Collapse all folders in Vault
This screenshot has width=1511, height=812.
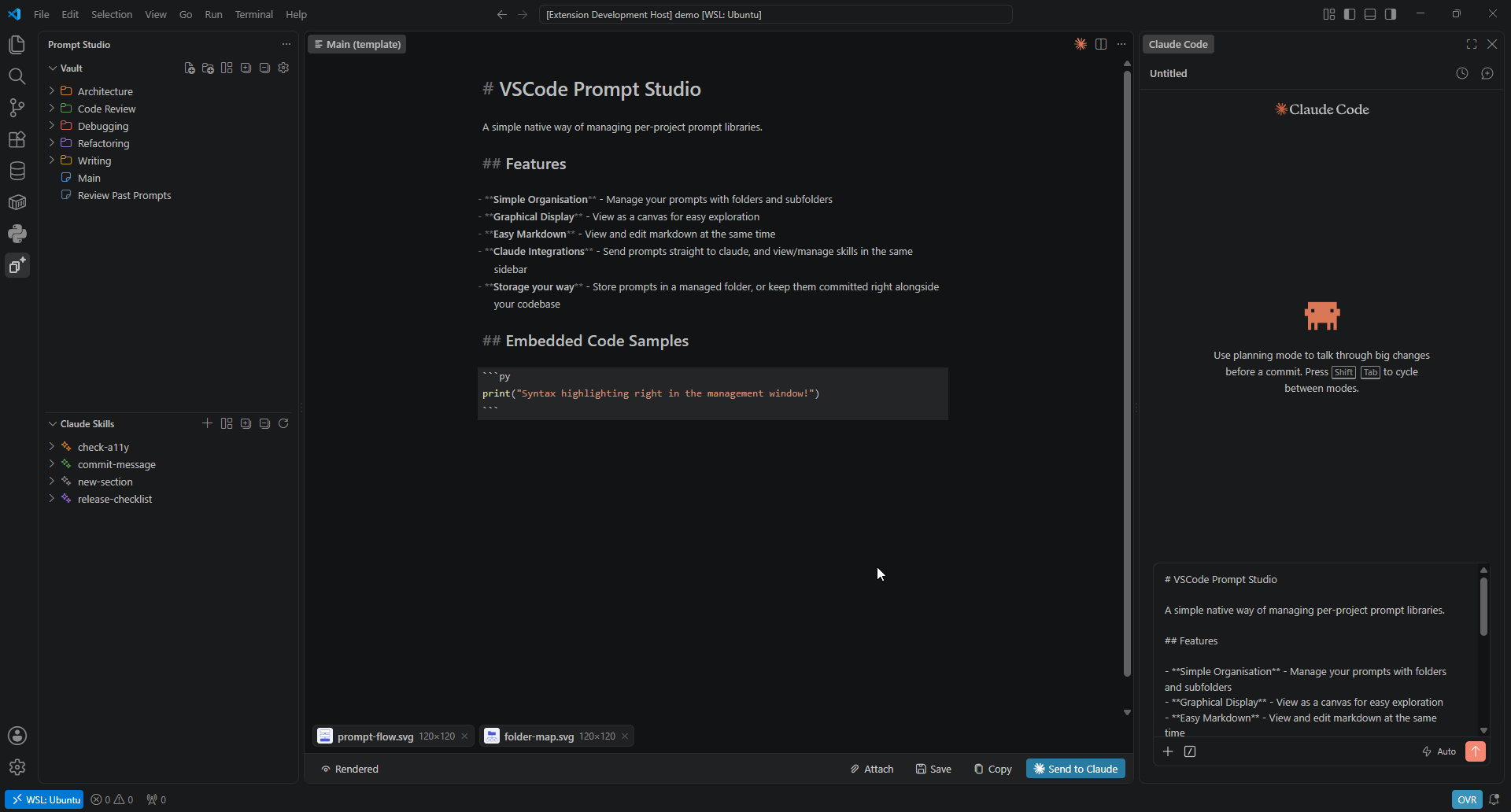pos(264,68)
